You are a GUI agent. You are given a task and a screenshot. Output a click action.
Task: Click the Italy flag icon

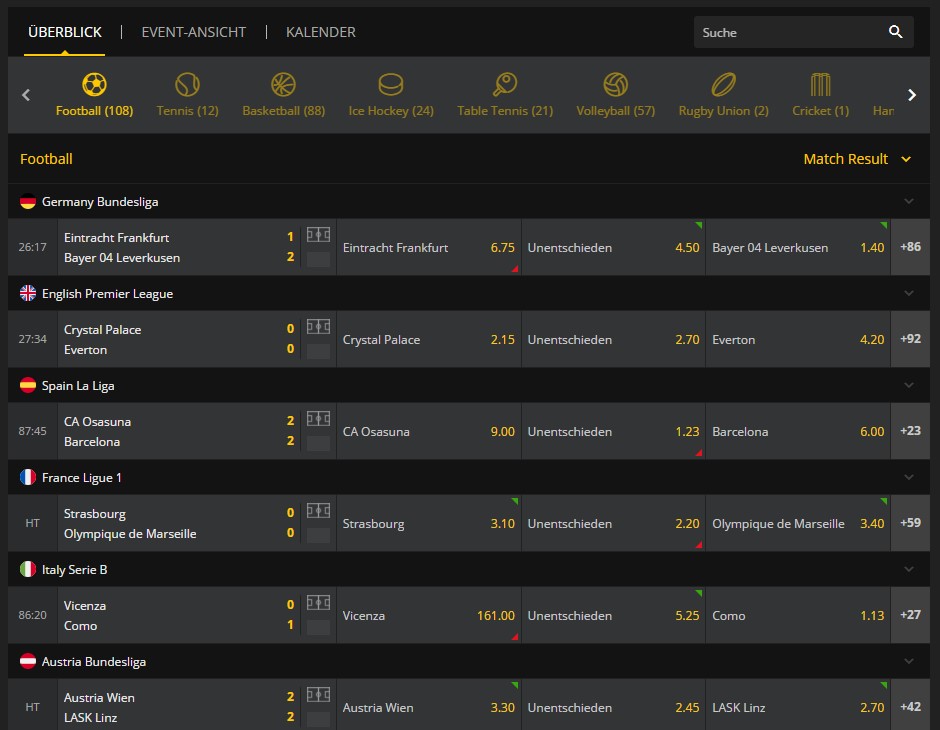[x=28, y=569]
